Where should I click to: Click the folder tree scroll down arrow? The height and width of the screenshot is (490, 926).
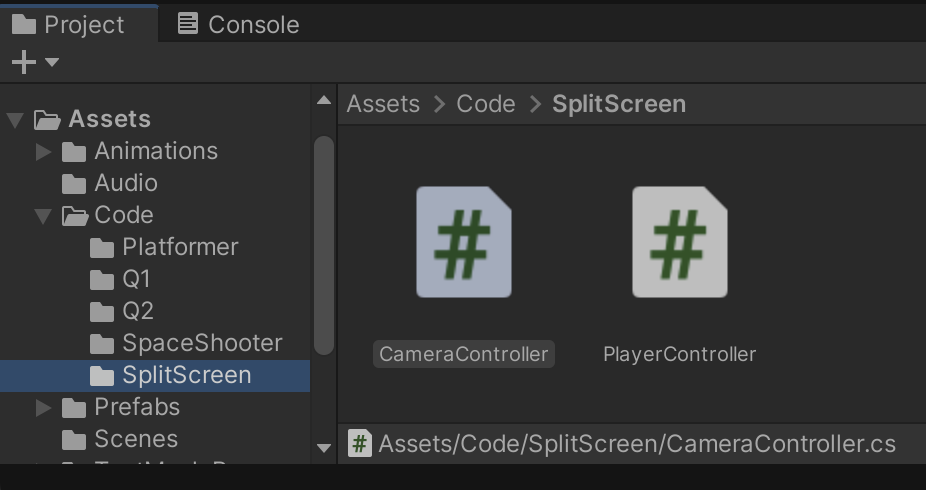click(324, 448)
